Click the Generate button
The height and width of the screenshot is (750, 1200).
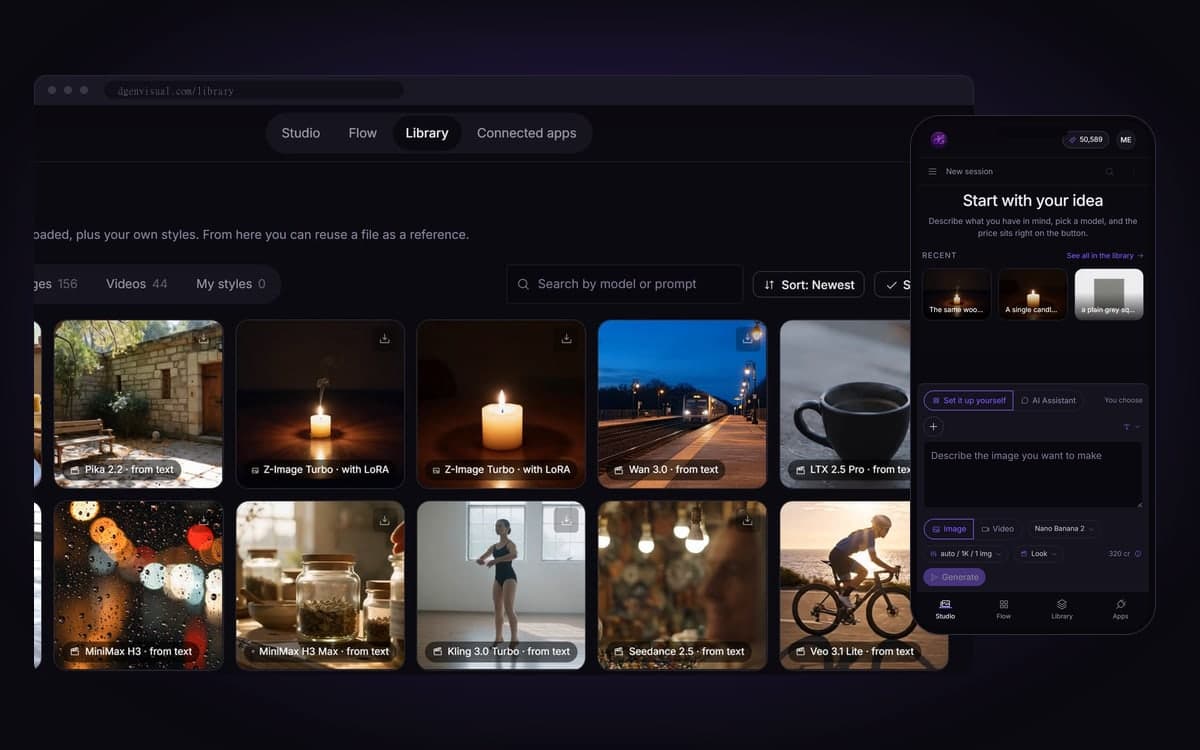click(x=954, y=577)
